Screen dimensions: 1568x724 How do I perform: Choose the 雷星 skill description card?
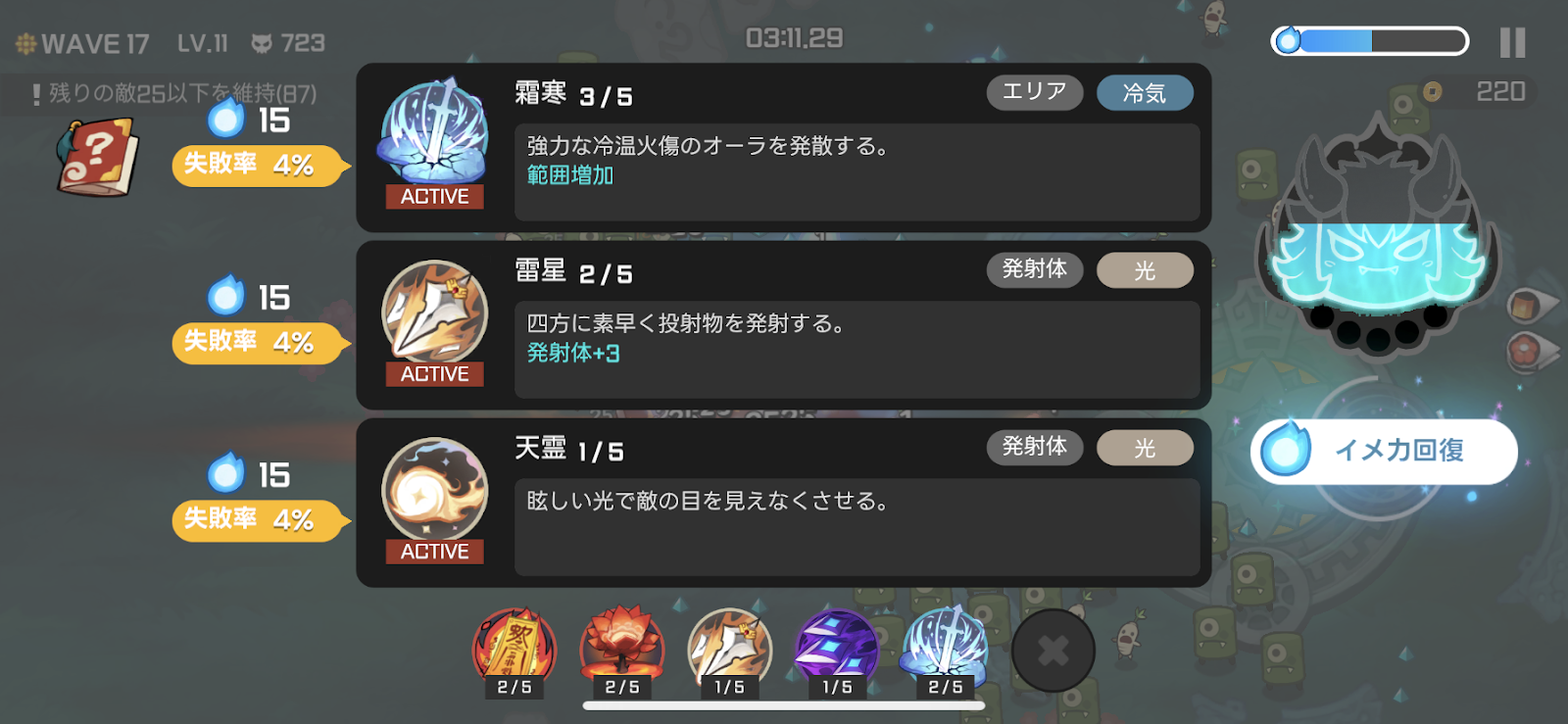[x=784, y=325]
